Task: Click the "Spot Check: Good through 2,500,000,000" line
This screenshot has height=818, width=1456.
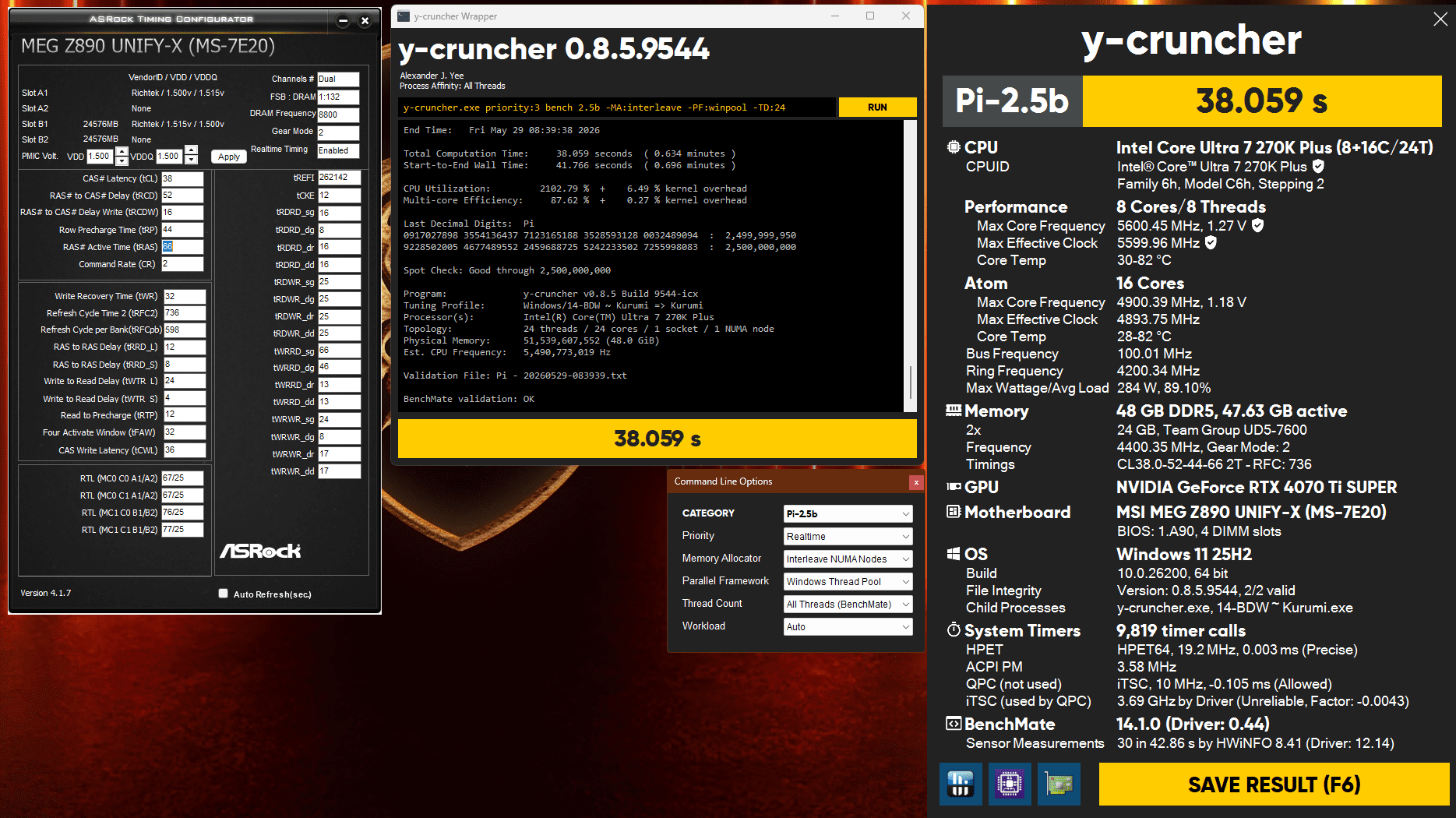Action: [507, 270]
